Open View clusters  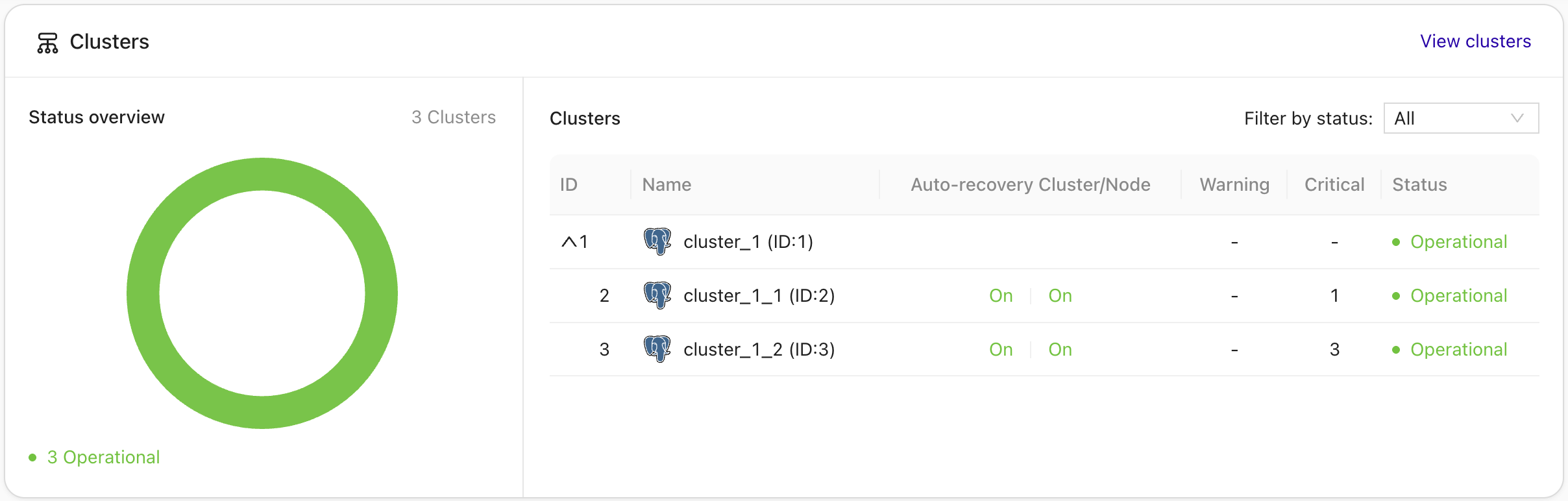(x=1475, y=41)
